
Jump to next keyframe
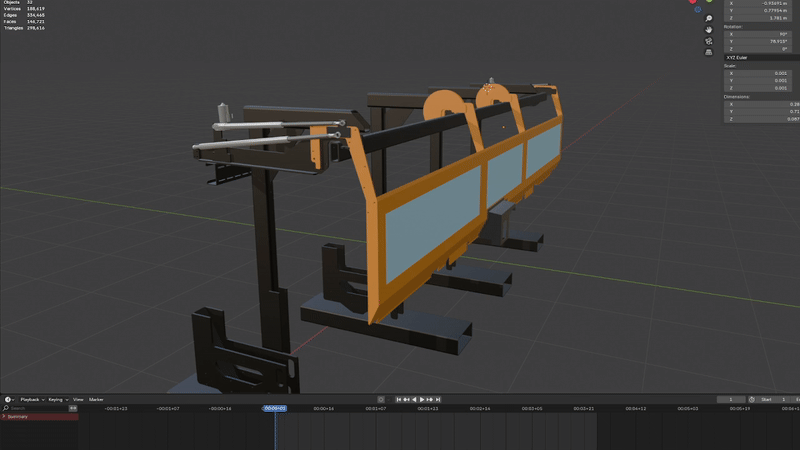tap(430, 399)
